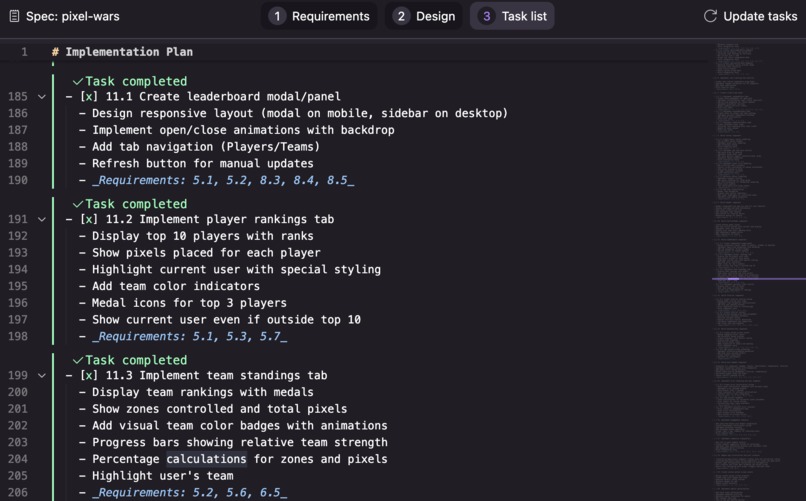The height and width of the screenshot is (501, 806).
Task: Click highlighted word 'calculations' on line 204
Action: point(206,459)
